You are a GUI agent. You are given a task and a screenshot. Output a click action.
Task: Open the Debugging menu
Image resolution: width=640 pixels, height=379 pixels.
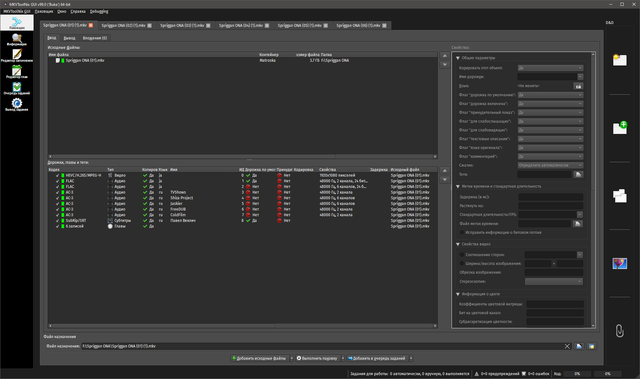click(99, 11)
